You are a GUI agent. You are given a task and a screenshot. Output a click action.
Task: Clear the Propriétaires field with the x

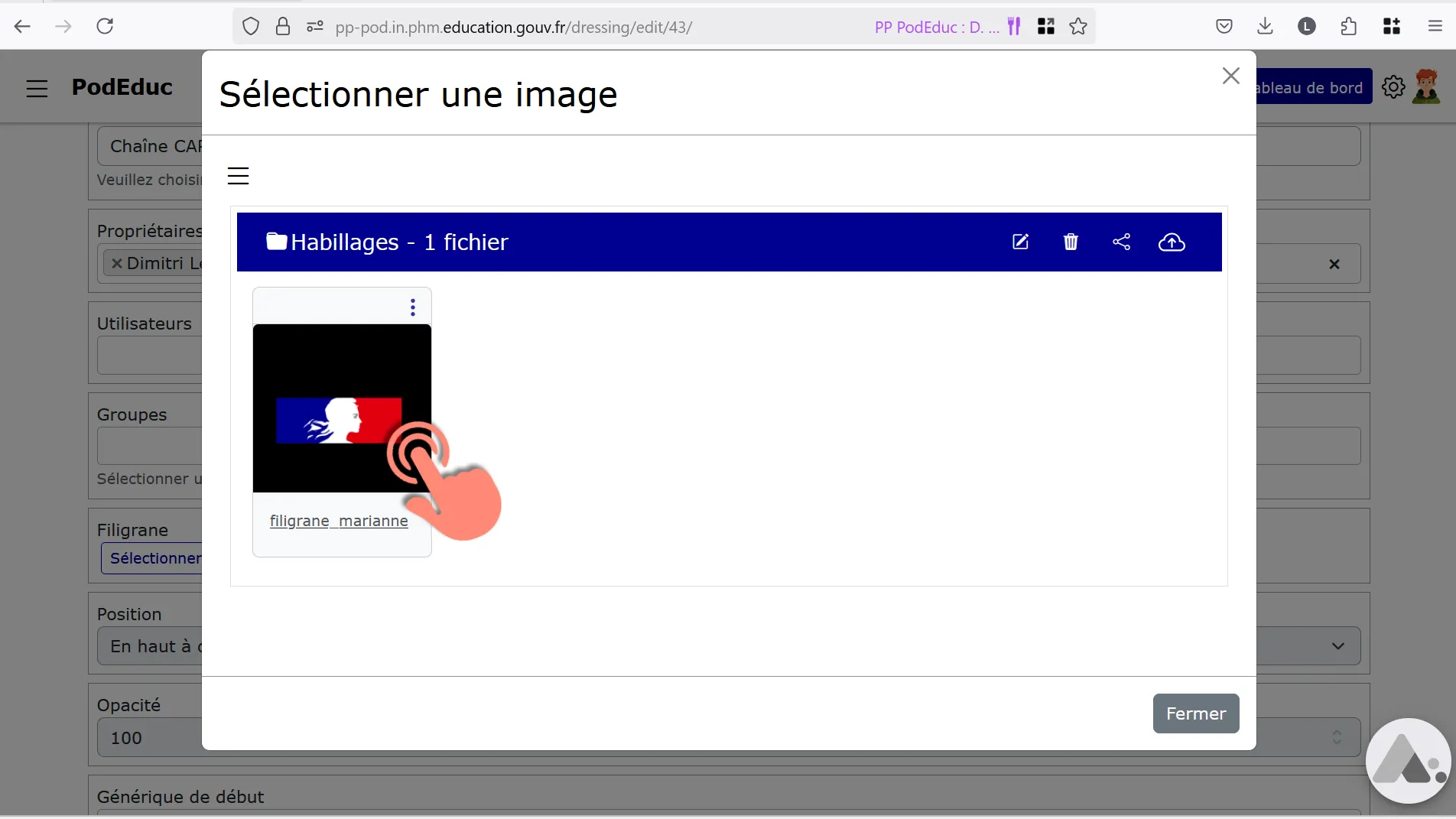click(x=1334, y=264)
